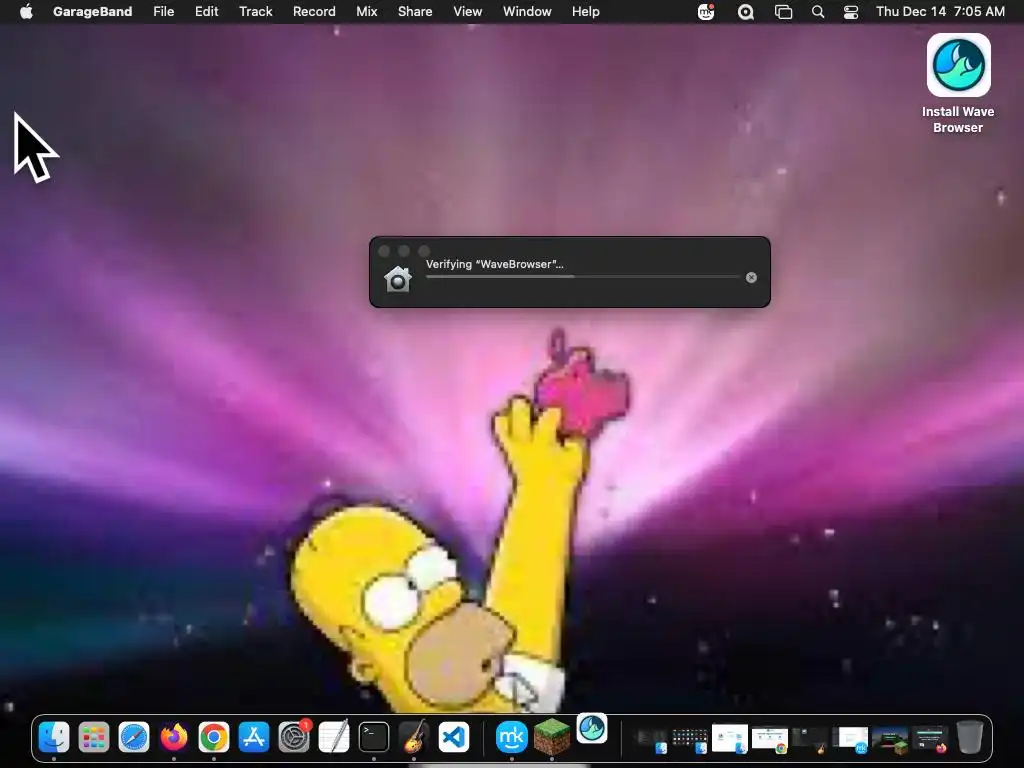Launch Firefox from the Dock
This screenshot has width=1024, height=768.
point(174,737)
